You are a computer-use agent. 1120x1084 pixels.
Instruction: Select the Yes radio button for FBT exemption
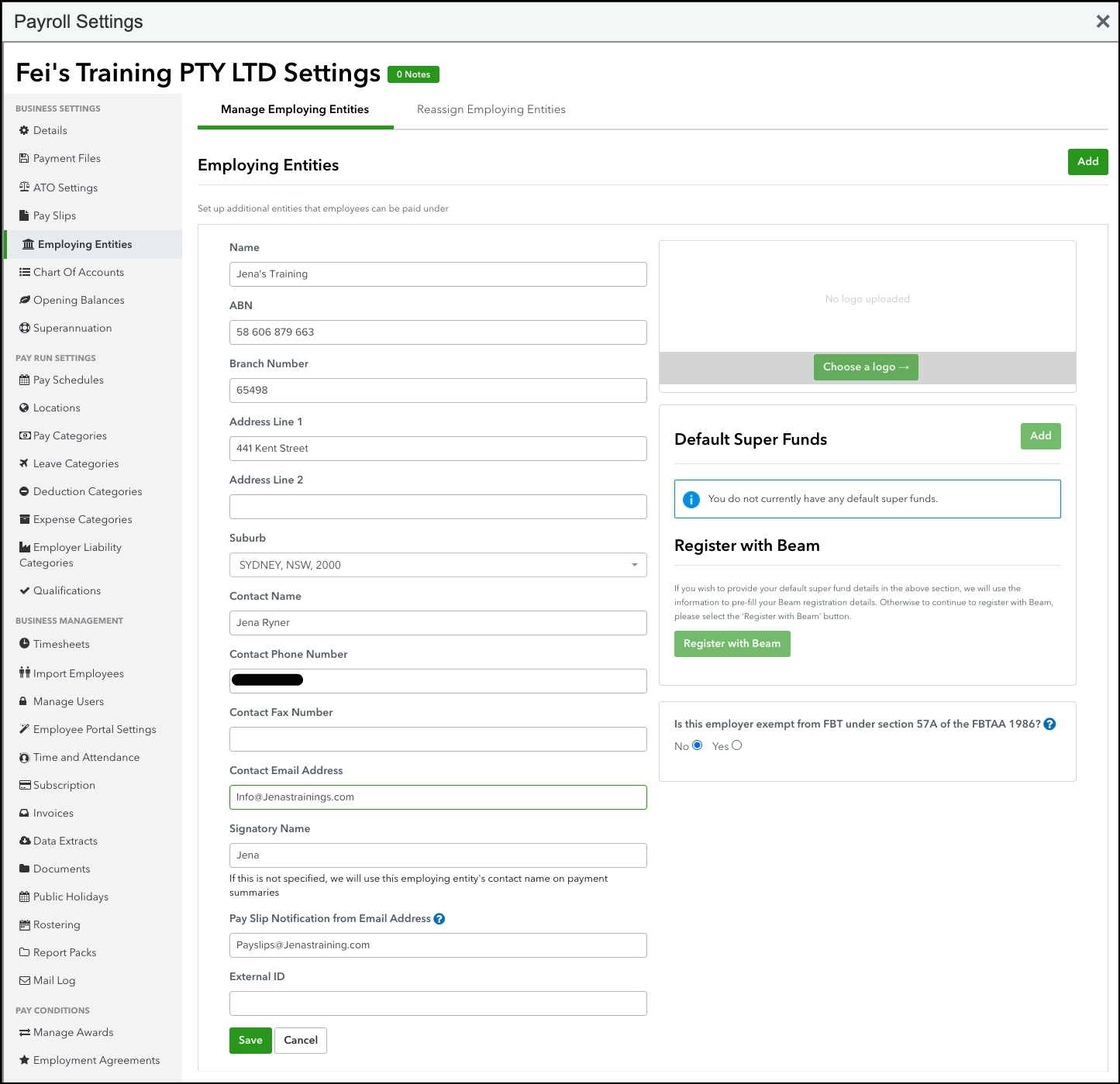(x=736, y=745)
